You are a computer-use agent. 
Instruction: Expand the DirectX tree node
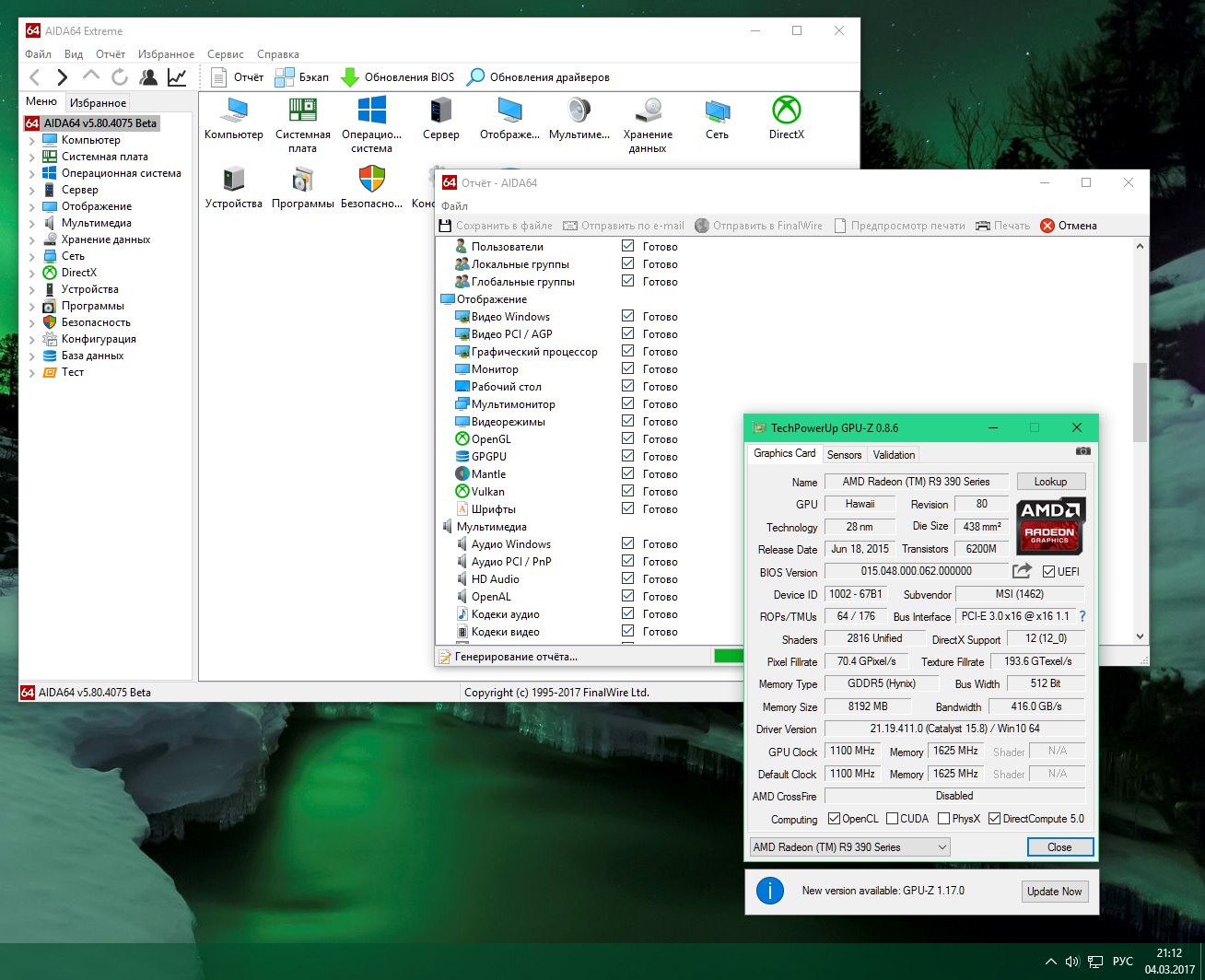pos(32,274)
